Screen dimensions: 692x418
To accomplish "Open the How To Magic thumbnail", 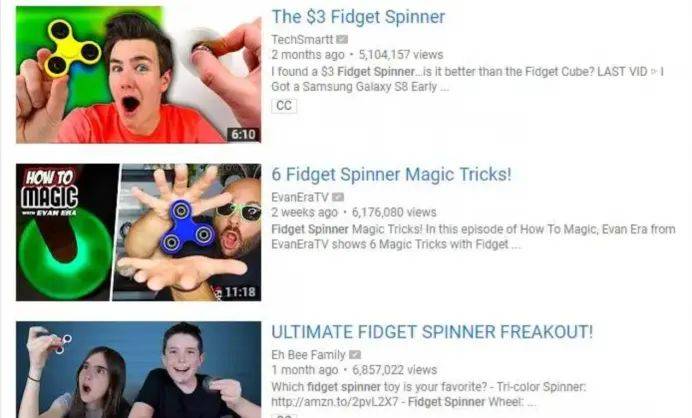I will (x=138, y=232).
